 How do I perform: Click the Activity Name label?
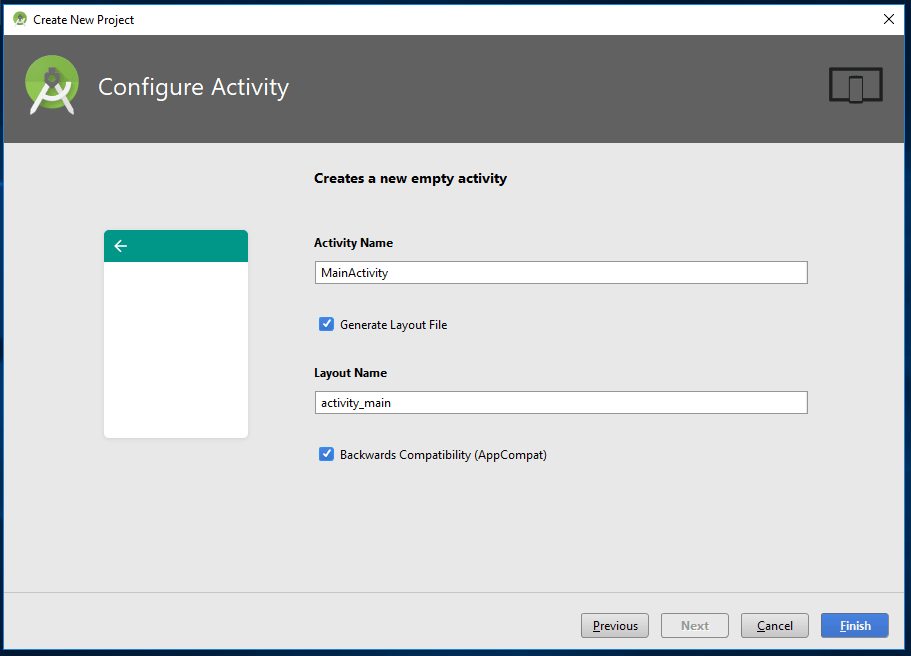pyautogui.click(x=353, y=243)
